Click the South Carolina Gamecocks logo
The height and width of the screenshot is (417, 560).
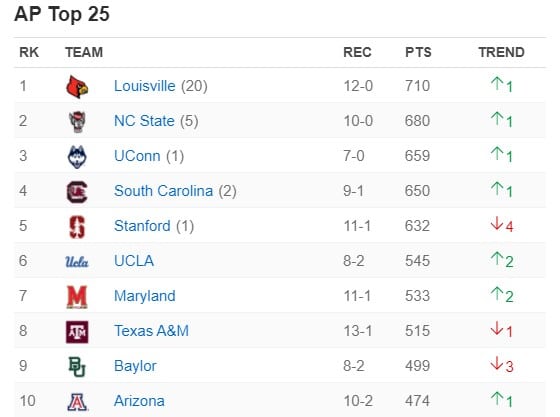click(77, 192)
